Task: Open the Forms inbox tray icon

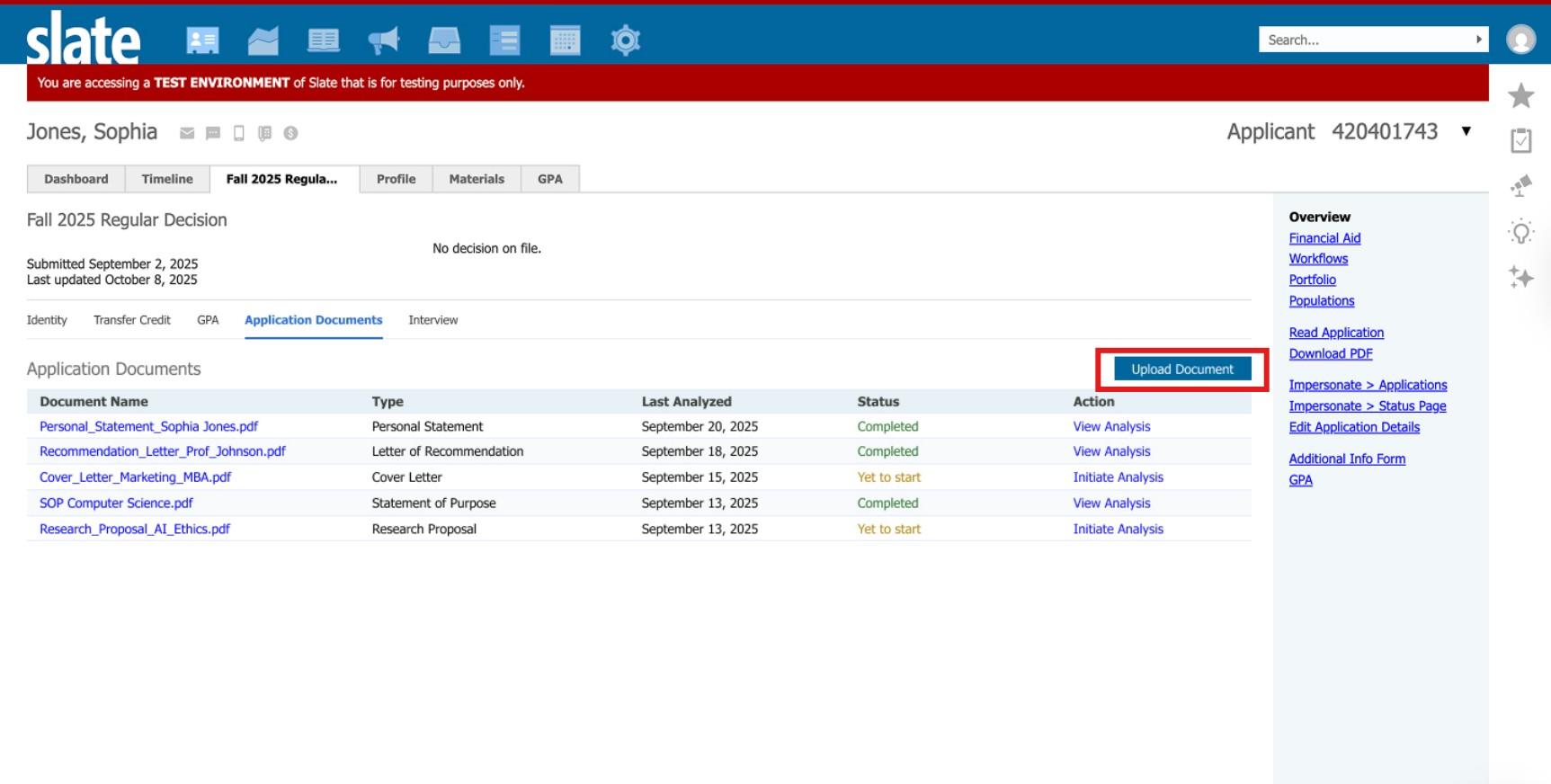Action: pos(444,40)
